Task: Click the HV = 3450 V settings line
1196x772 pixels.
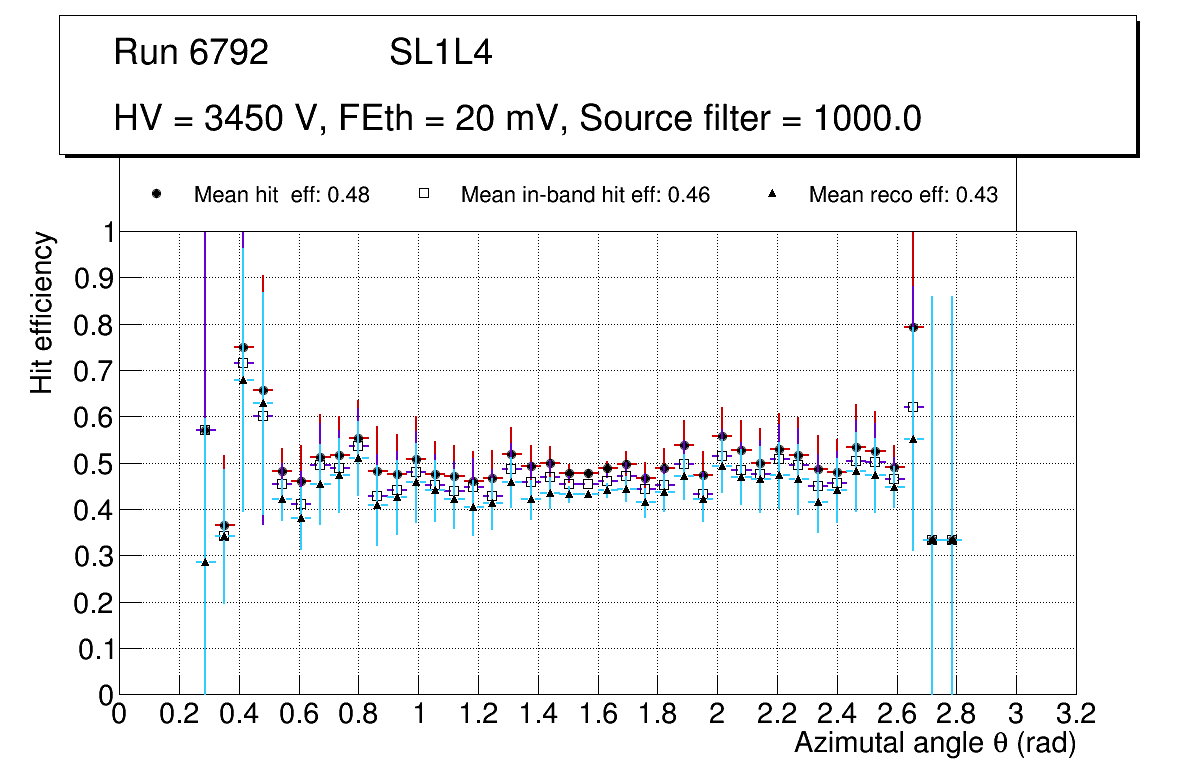Action: point(517,119)
